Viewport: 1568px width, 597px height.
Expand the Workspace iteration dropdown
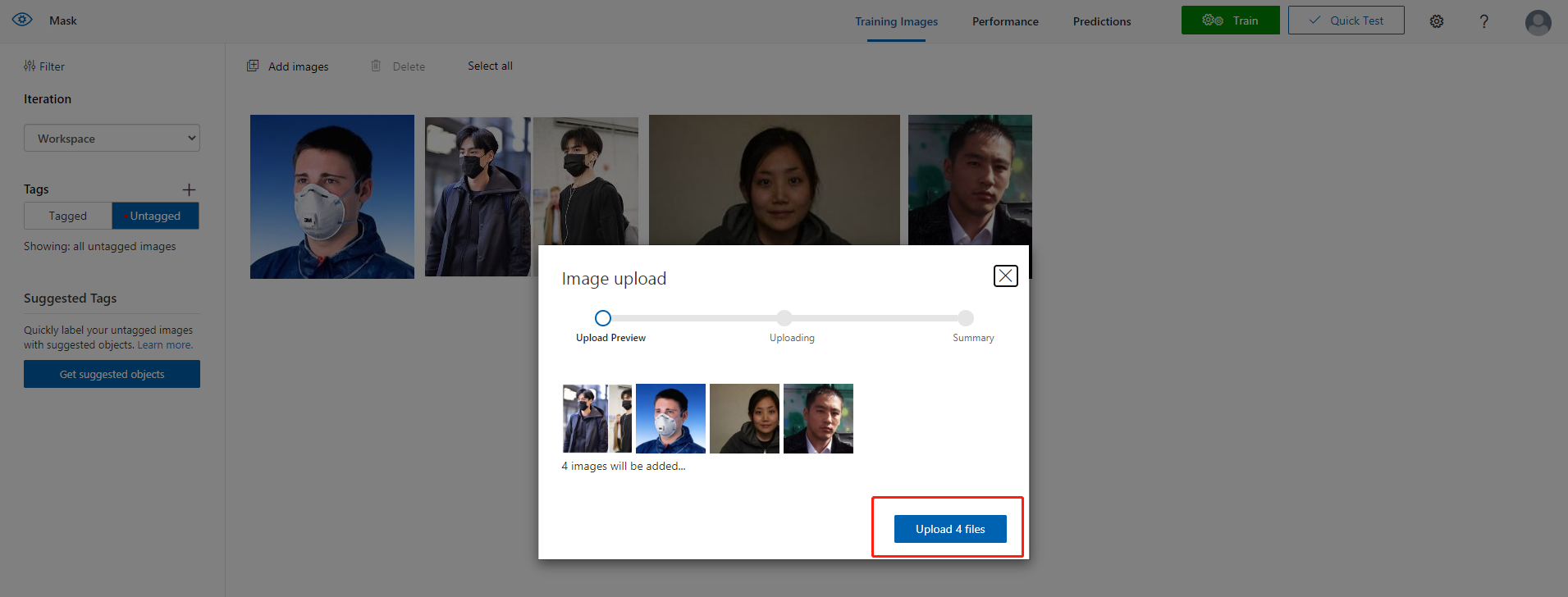[x=112, y=138]
